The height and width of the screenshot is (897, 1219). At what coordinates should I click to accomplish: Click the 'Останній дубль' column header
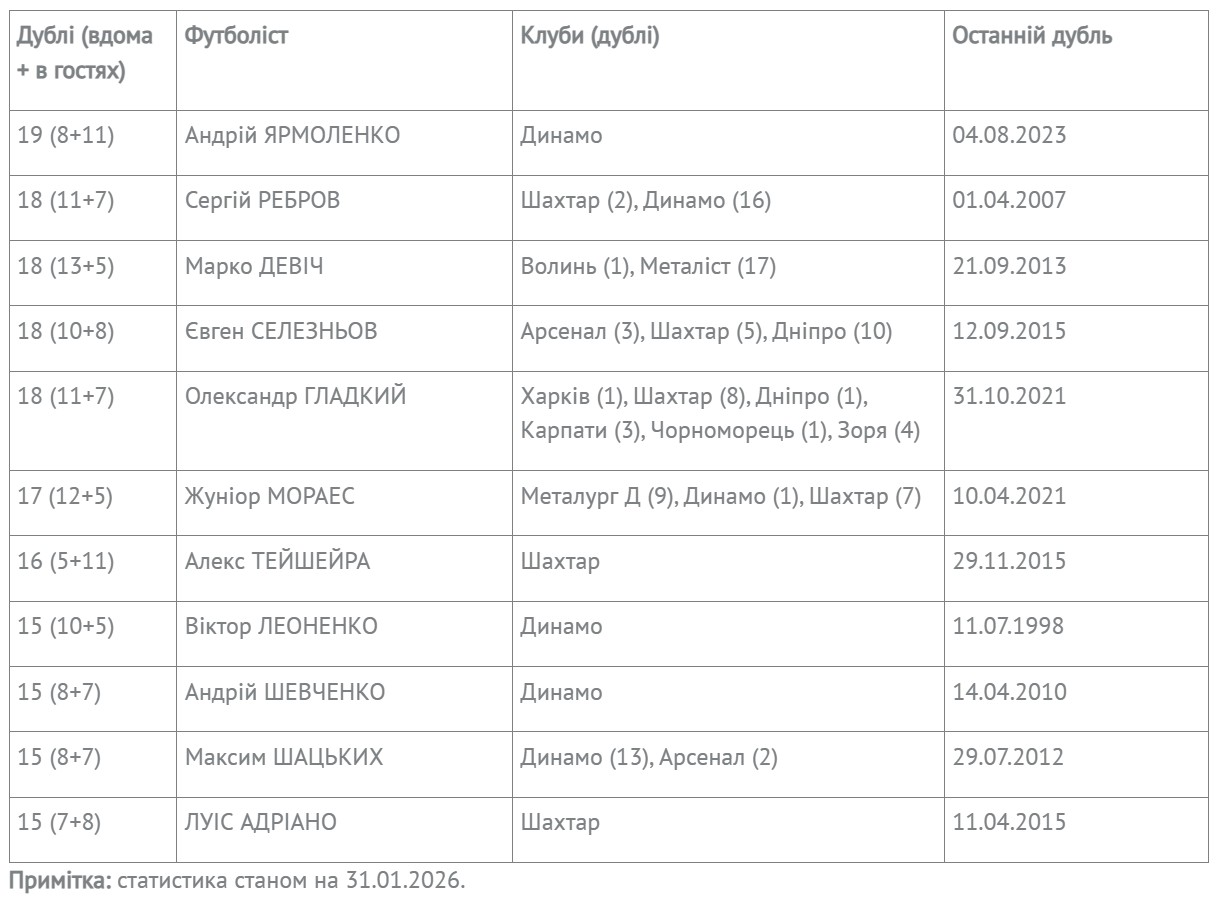(1032, 36)
